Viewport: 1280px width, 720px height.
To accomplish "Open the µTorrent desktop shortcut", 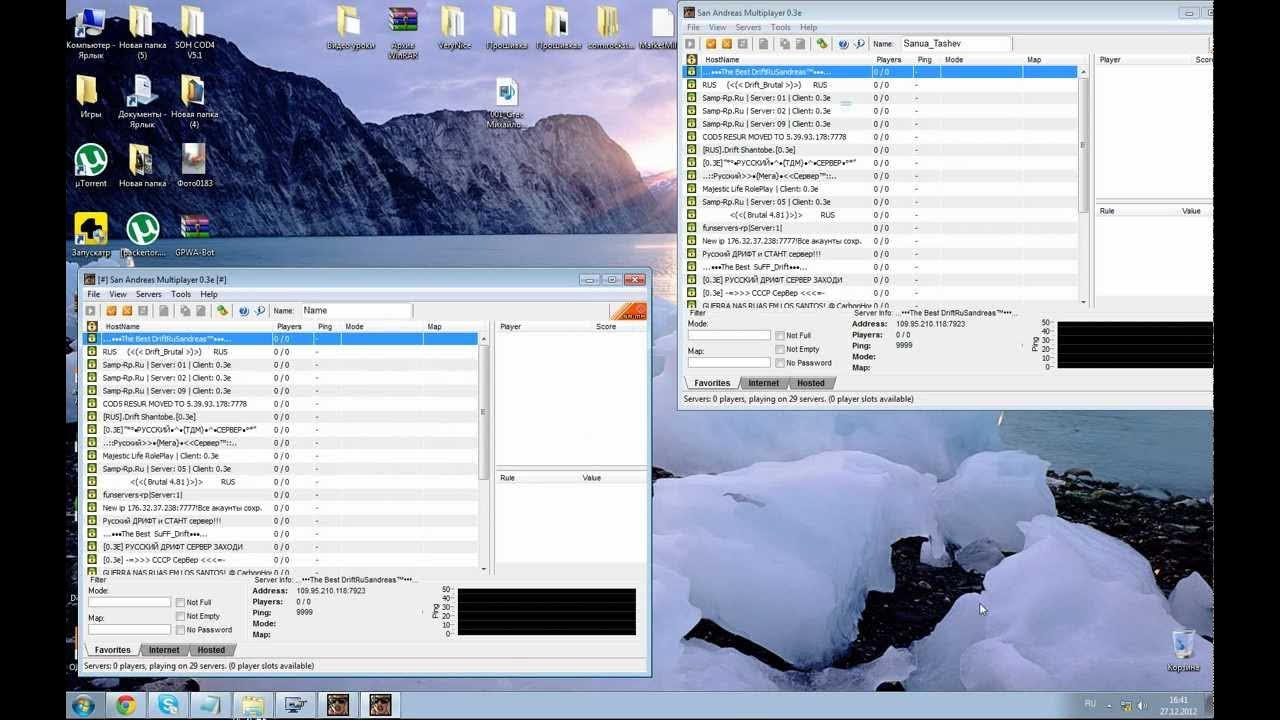I will point(91,166).
